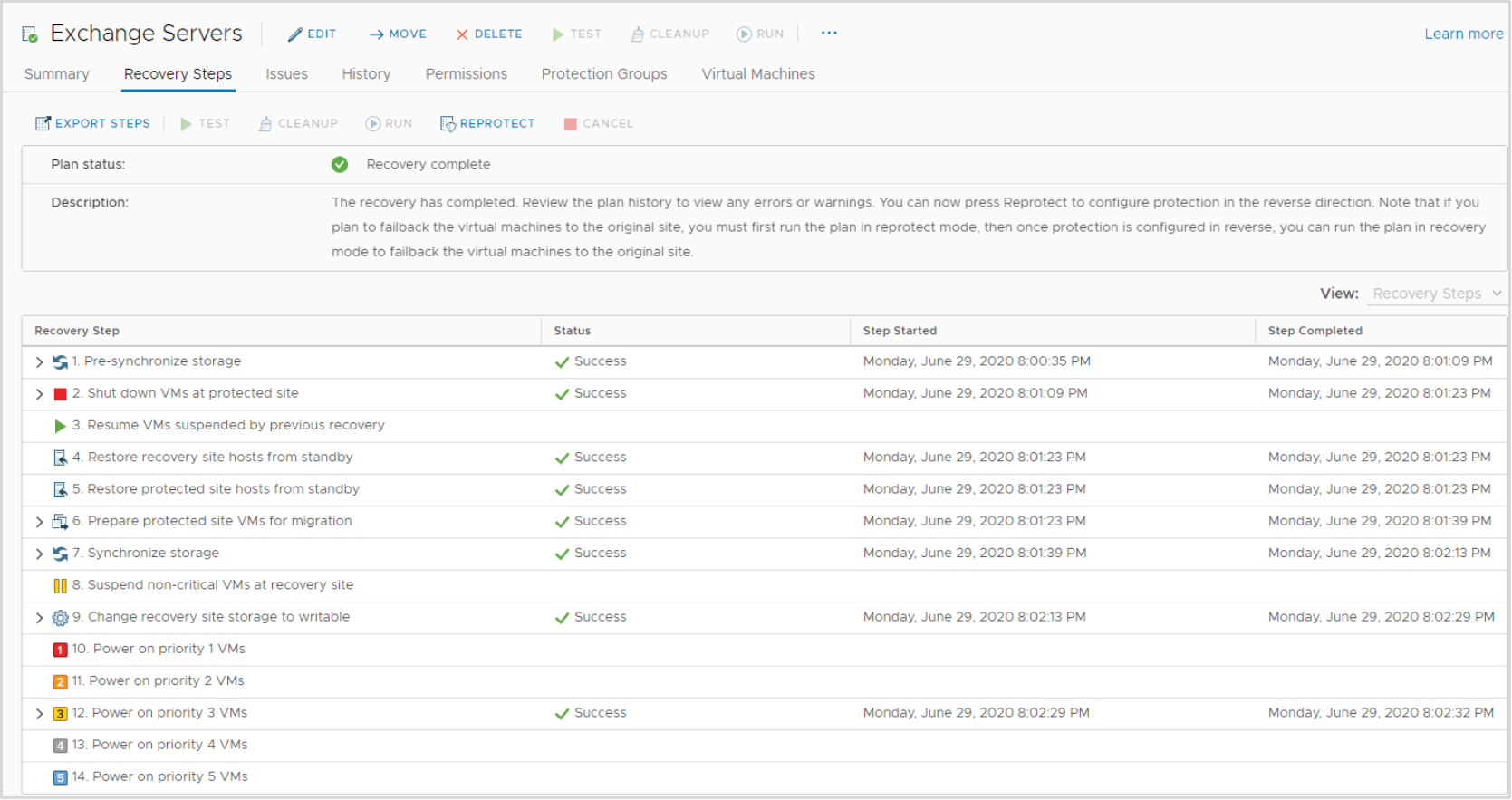
Task: Go to the History tab
Action: [366, 74]
